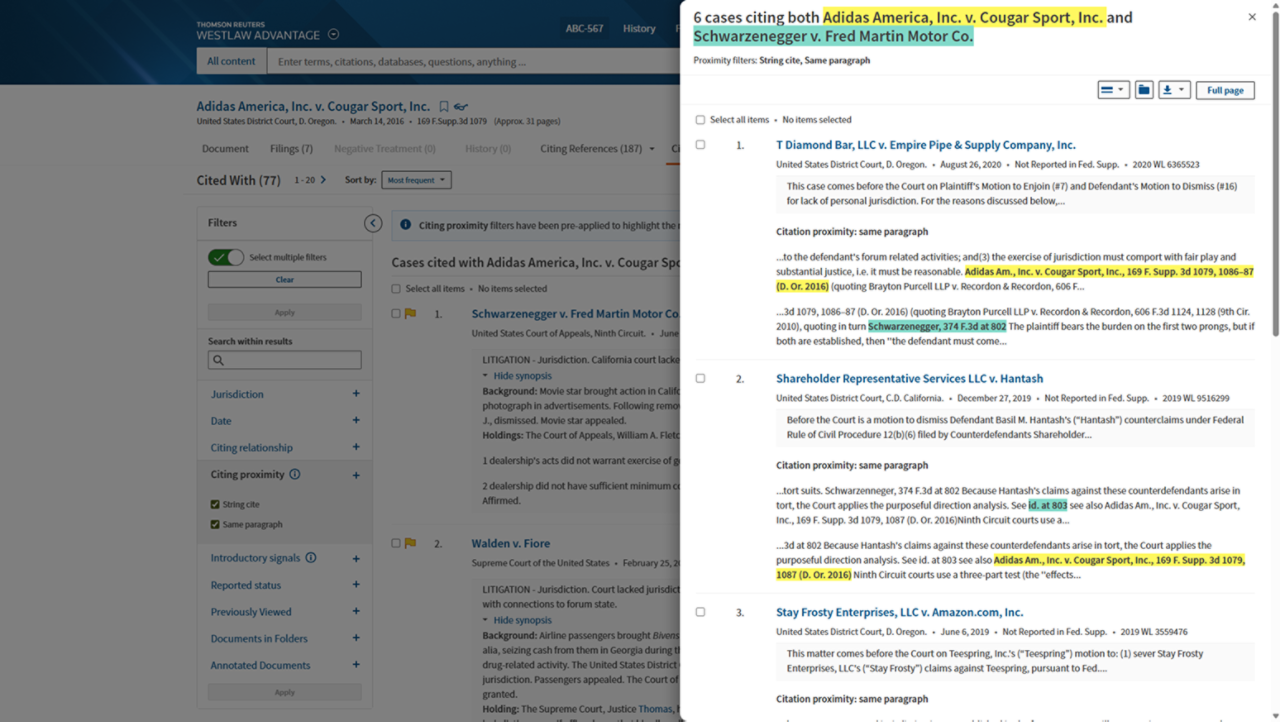This screenshot has height=722, width=1280.
Task: Click the bookmark icon beside the Adidas case title
Action: [x=443, y=107]
